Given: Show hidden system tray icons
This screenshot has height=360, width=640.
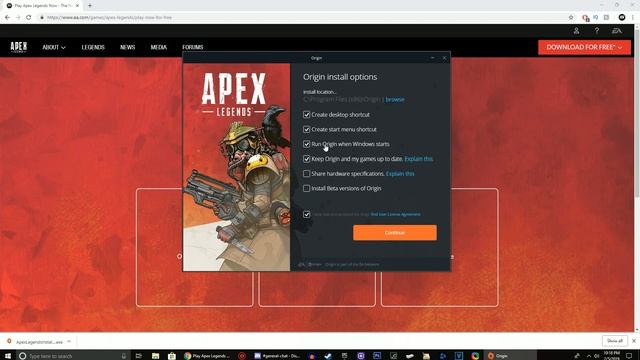Looking at the screenshot, I should [589, 356].
